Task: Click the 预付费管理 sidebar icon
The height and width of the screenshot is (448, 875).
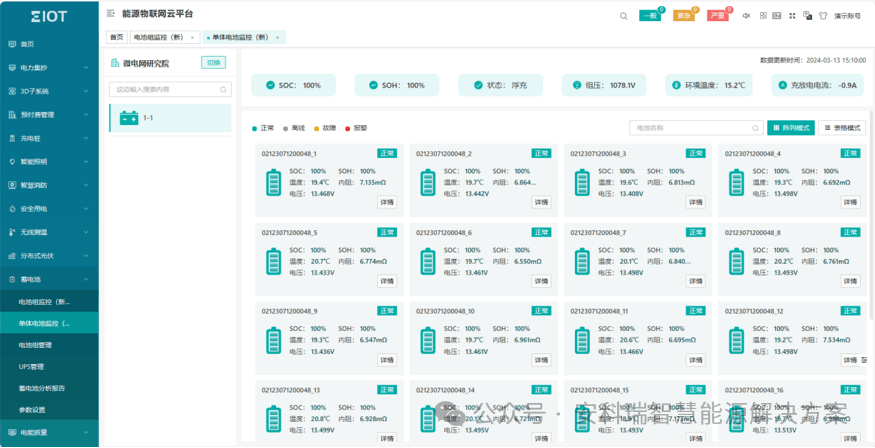Action: [12, 114]
